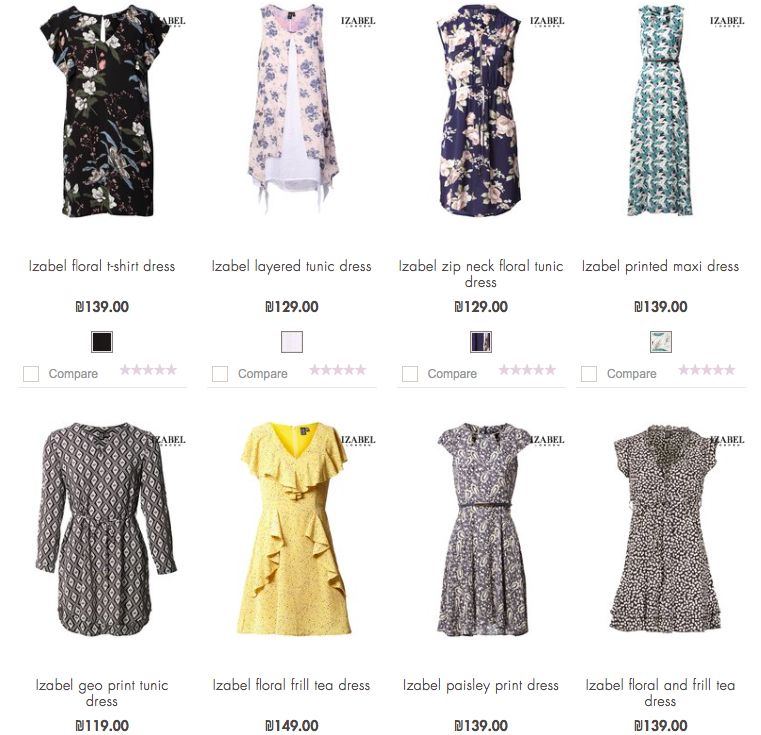Tick Compare for Izabel floral t-shirt dress
This screenshot has height=735, width=761.
31,374
